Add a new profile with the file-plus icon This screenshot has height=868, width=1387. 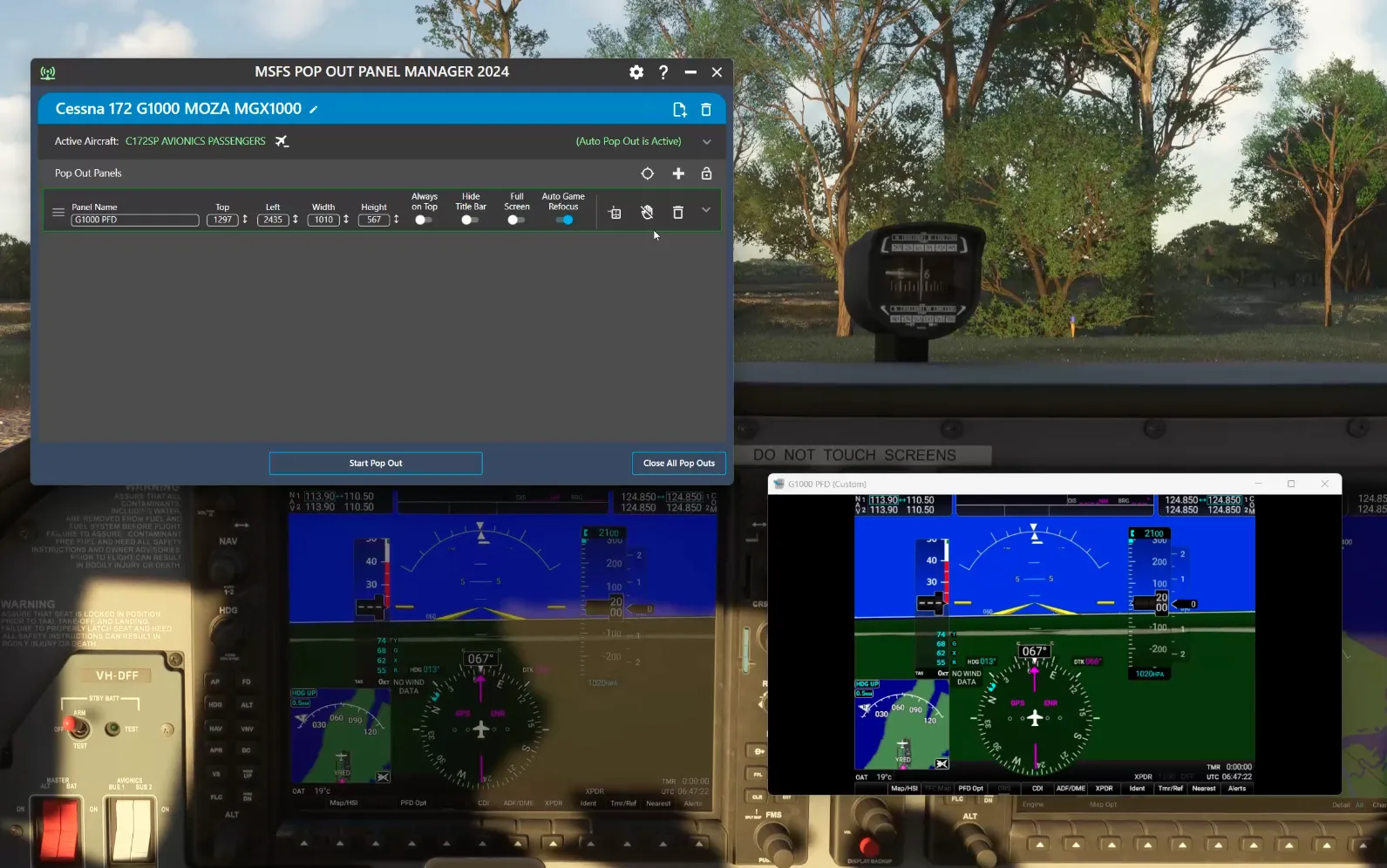coord(679,109)
